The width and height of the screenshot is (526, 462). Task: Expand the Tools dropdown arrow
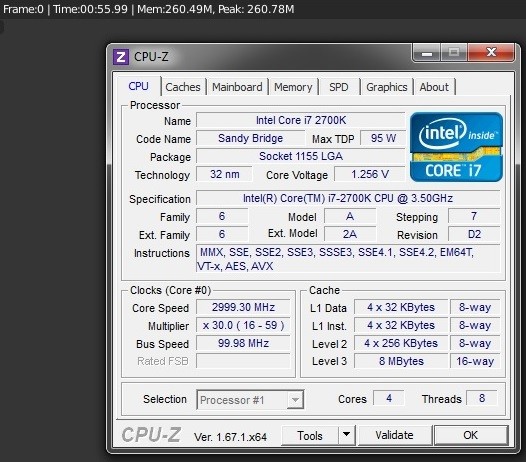pos(347,435)
